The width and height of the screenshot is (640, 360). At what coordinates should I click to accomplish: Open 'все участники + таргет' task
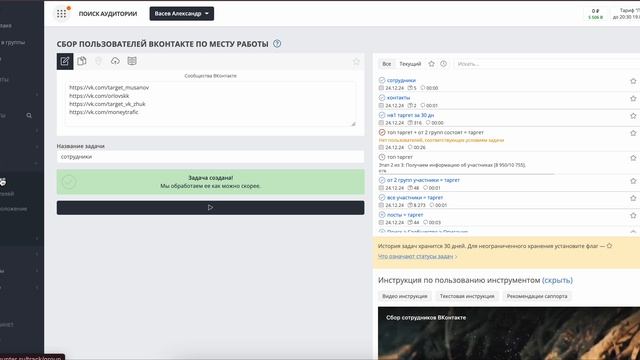[415, 198]
